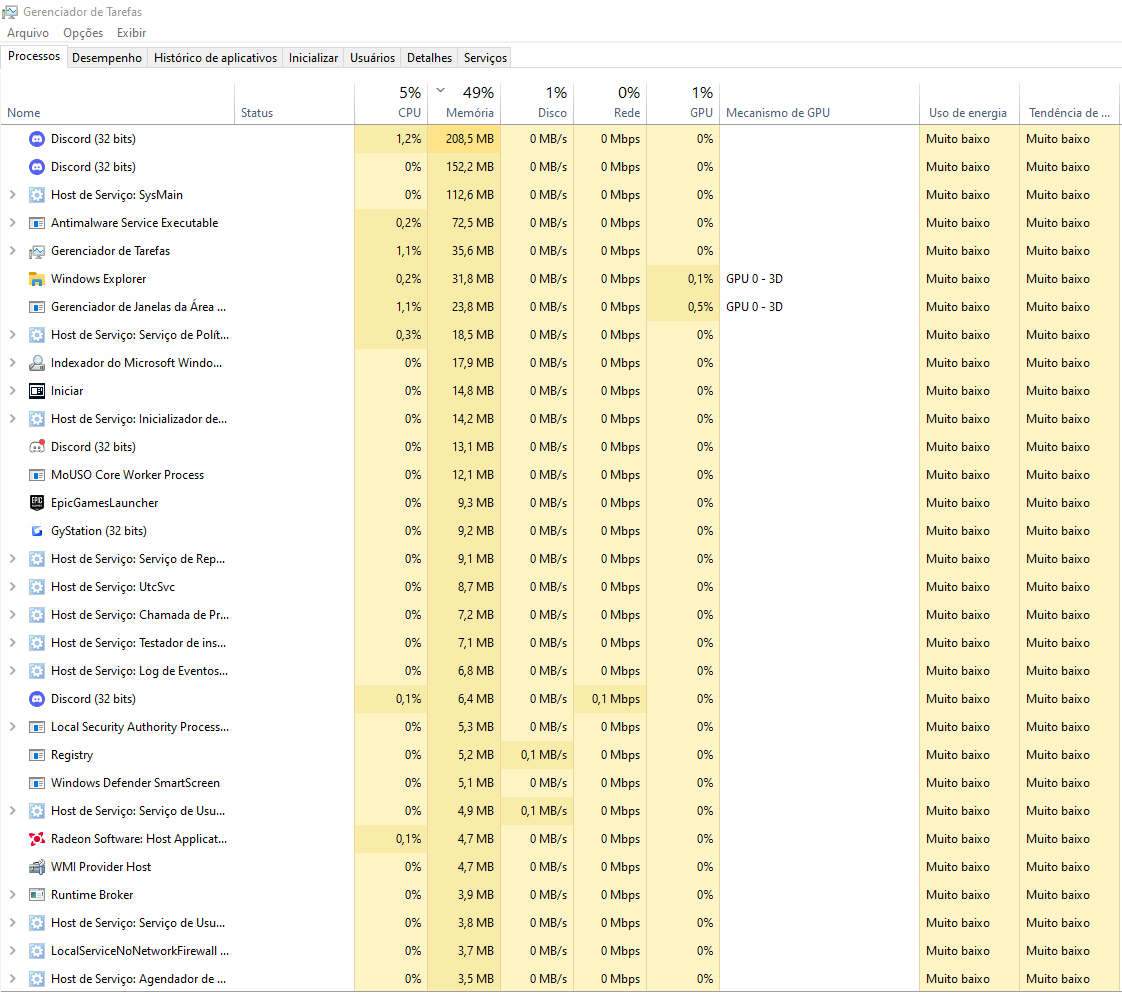This screenshot has width=1122, height=993.
Task: Click the Discord icon with the red notification dot
Action: 36,447
